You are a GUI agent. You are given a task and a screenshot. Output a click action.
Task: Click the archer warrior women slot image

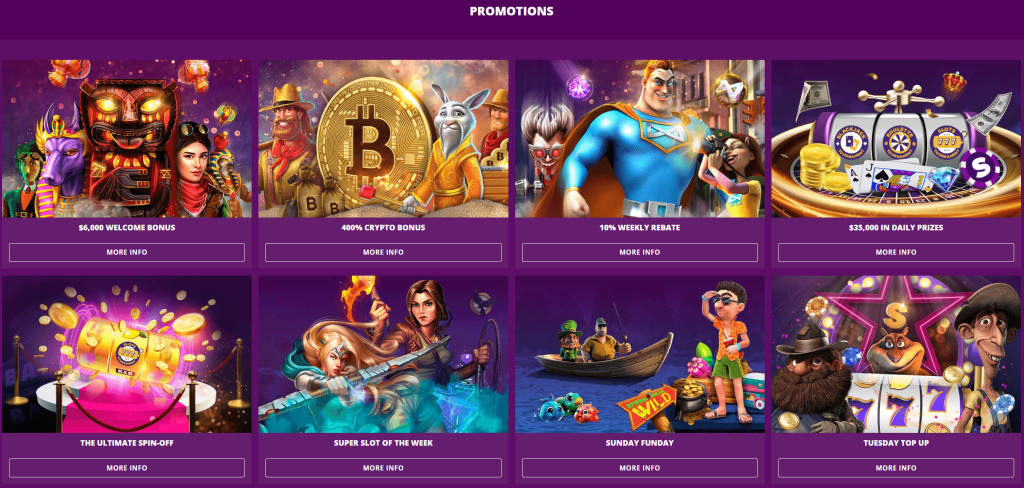point(383,354)
